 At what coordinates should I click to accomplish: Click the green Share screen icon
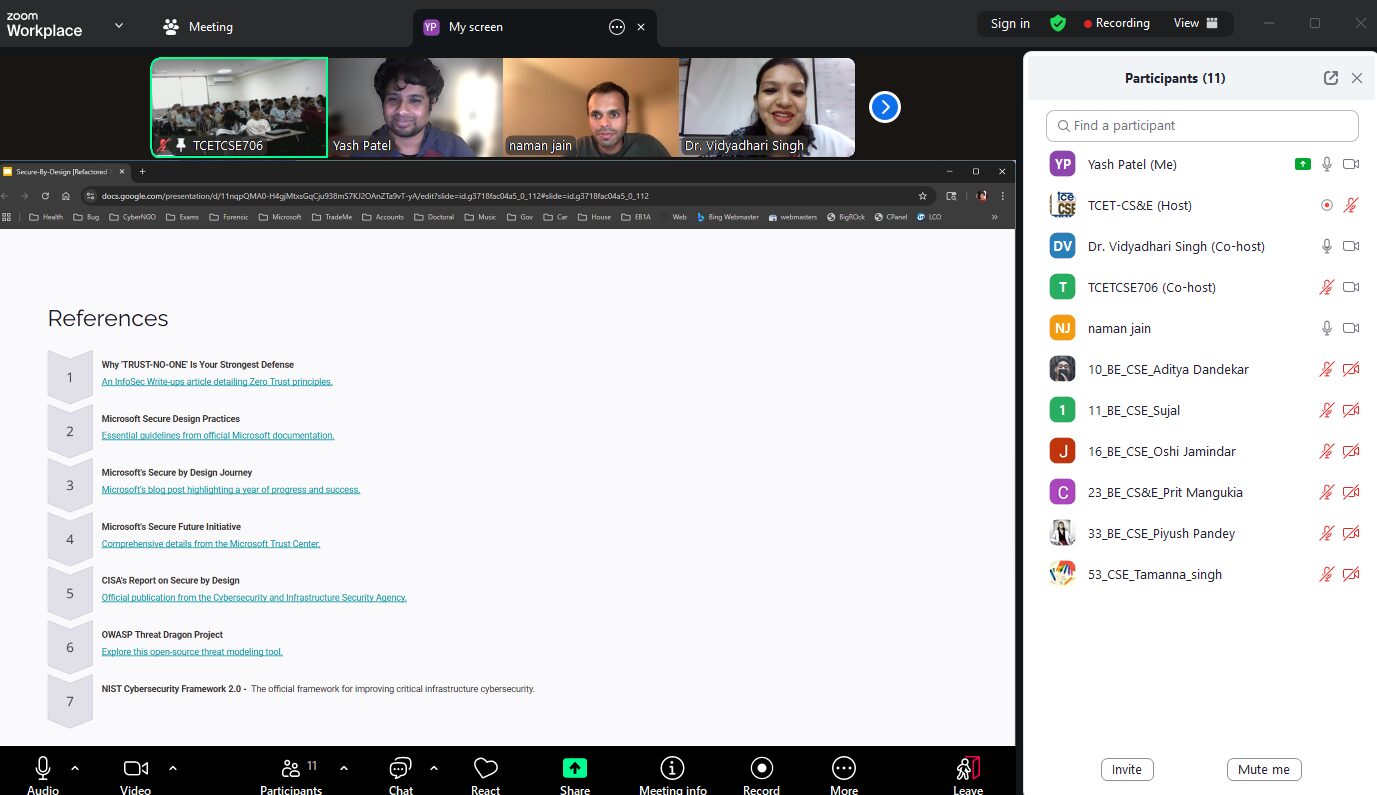point(575,768)
